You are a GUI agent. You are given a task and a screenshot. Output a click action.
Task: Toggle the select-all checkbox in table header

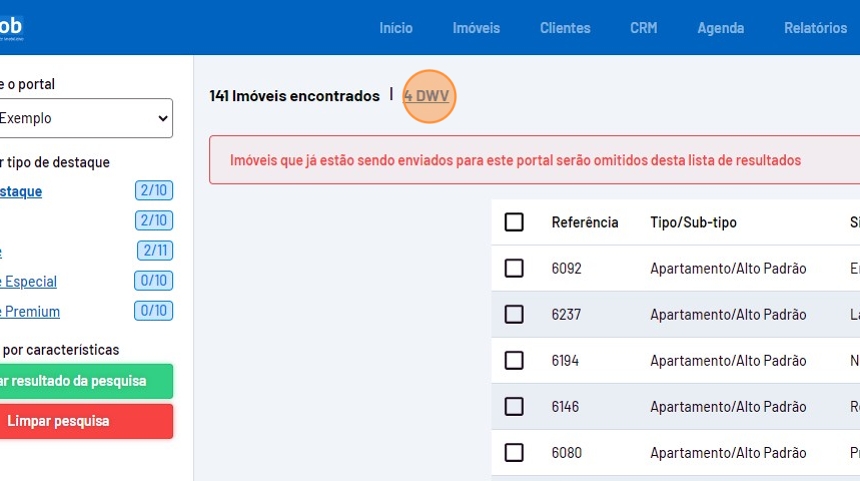tap(514, 222)
